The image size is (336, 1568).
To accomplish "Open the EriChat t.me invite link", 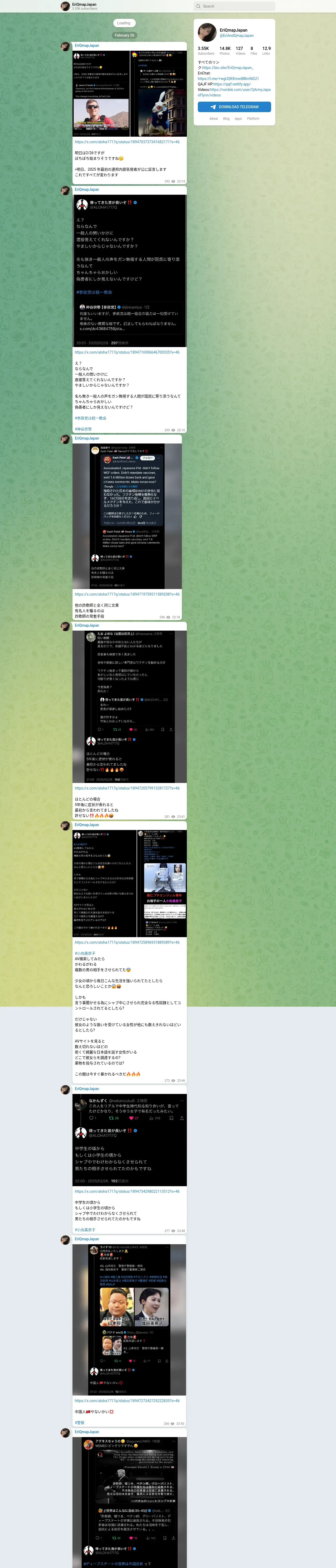I will (x=228, y=78).
